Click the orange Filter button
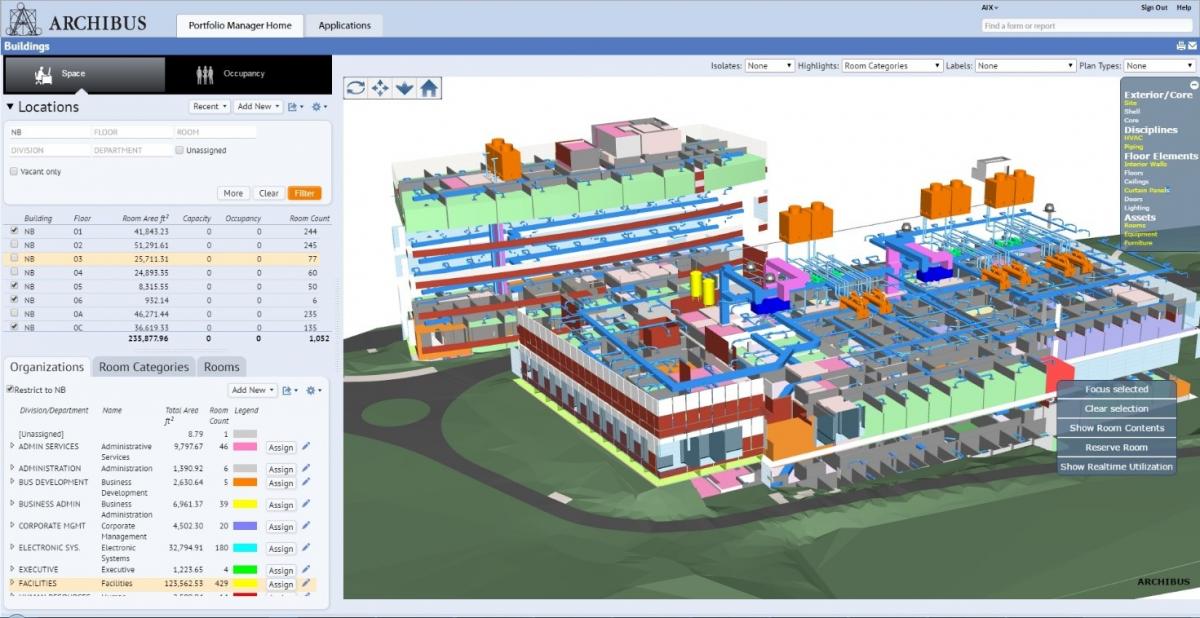Image resolution: width=1200 pixels, height=618 pixels. (x=305, y=193)
